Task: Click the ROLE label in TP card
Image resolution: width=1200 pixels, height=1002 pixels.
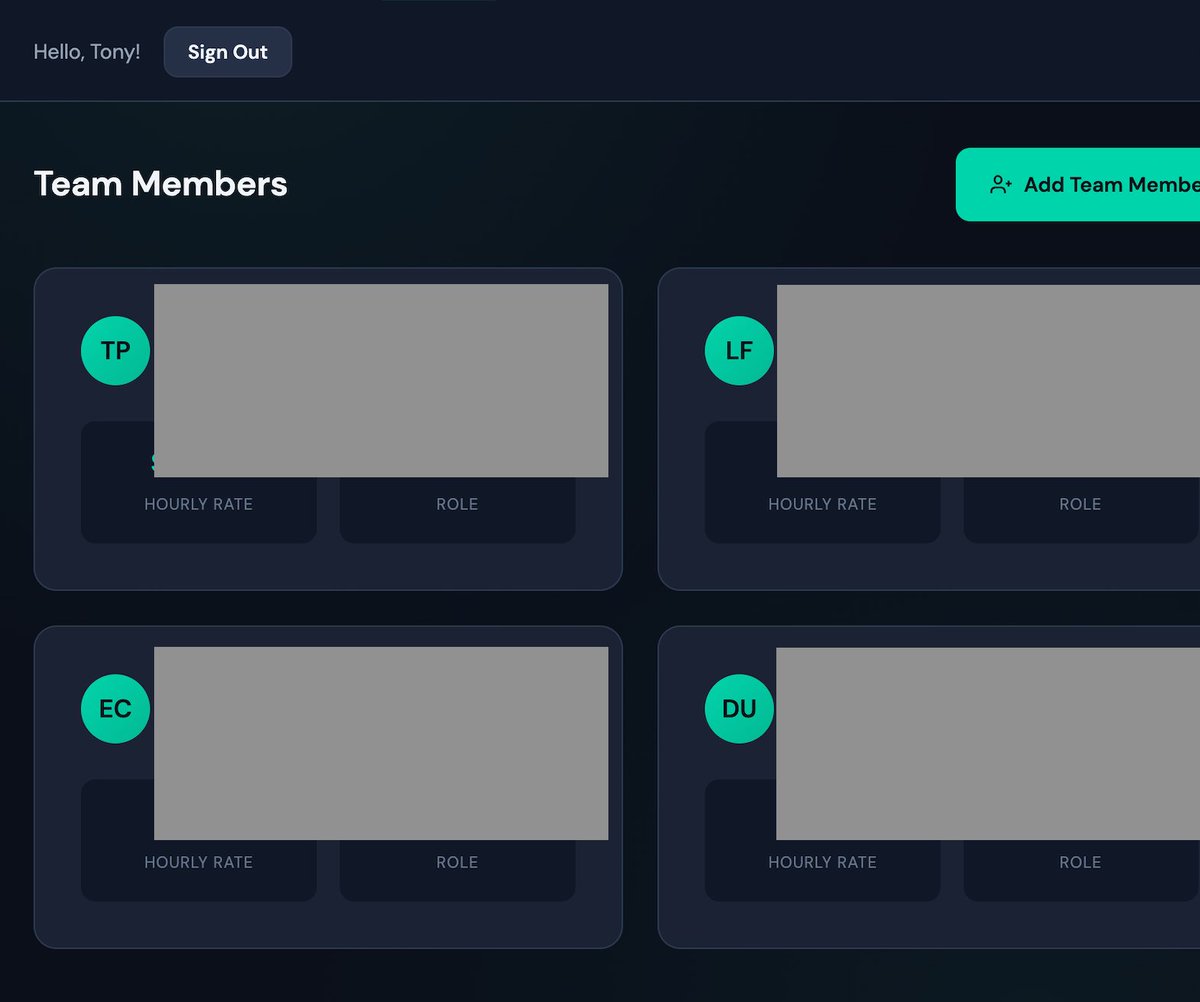Action: [x=457, y=504]
